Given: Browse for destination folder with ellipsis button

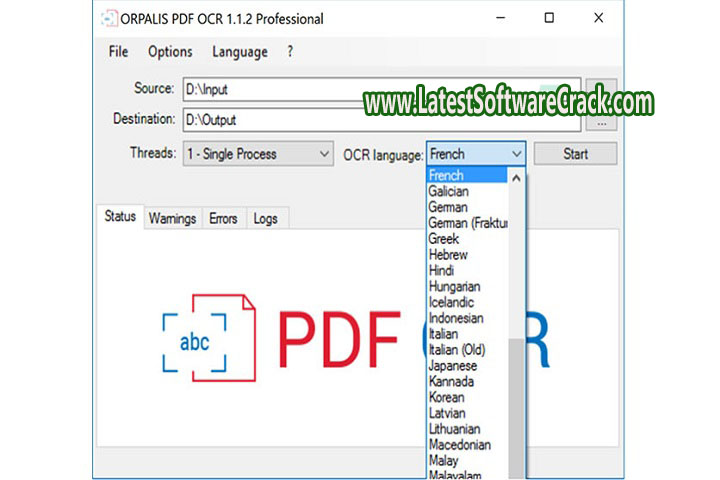Looking at the screenshot, I should (x=600, y=121).
